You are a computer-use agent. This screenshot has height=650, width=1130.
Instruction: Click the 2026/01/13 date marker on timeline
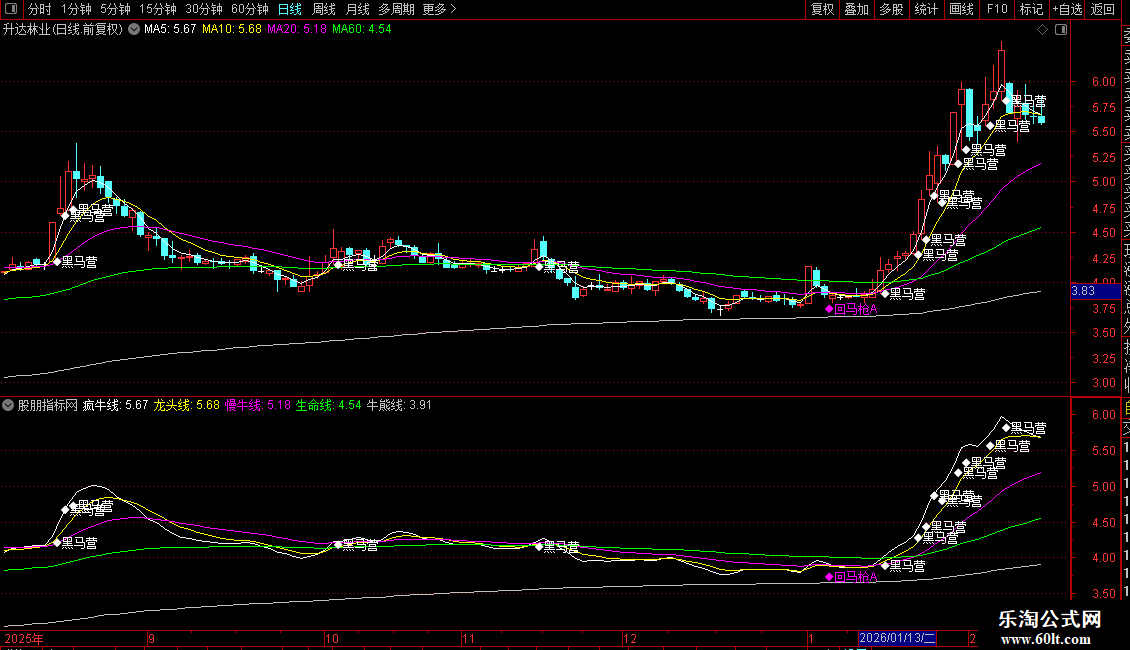(898, 638)
